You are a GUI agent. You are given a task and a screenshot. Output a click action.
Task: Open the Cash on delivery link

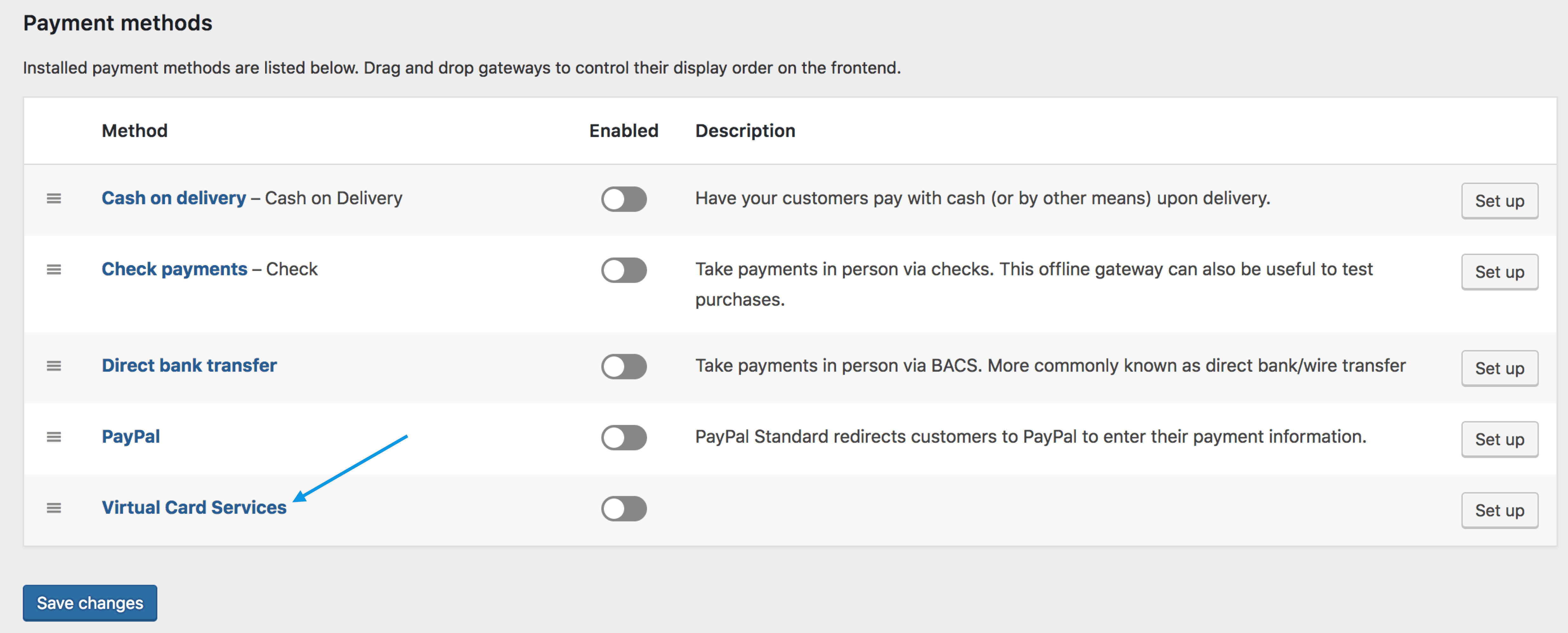point(173,198)
